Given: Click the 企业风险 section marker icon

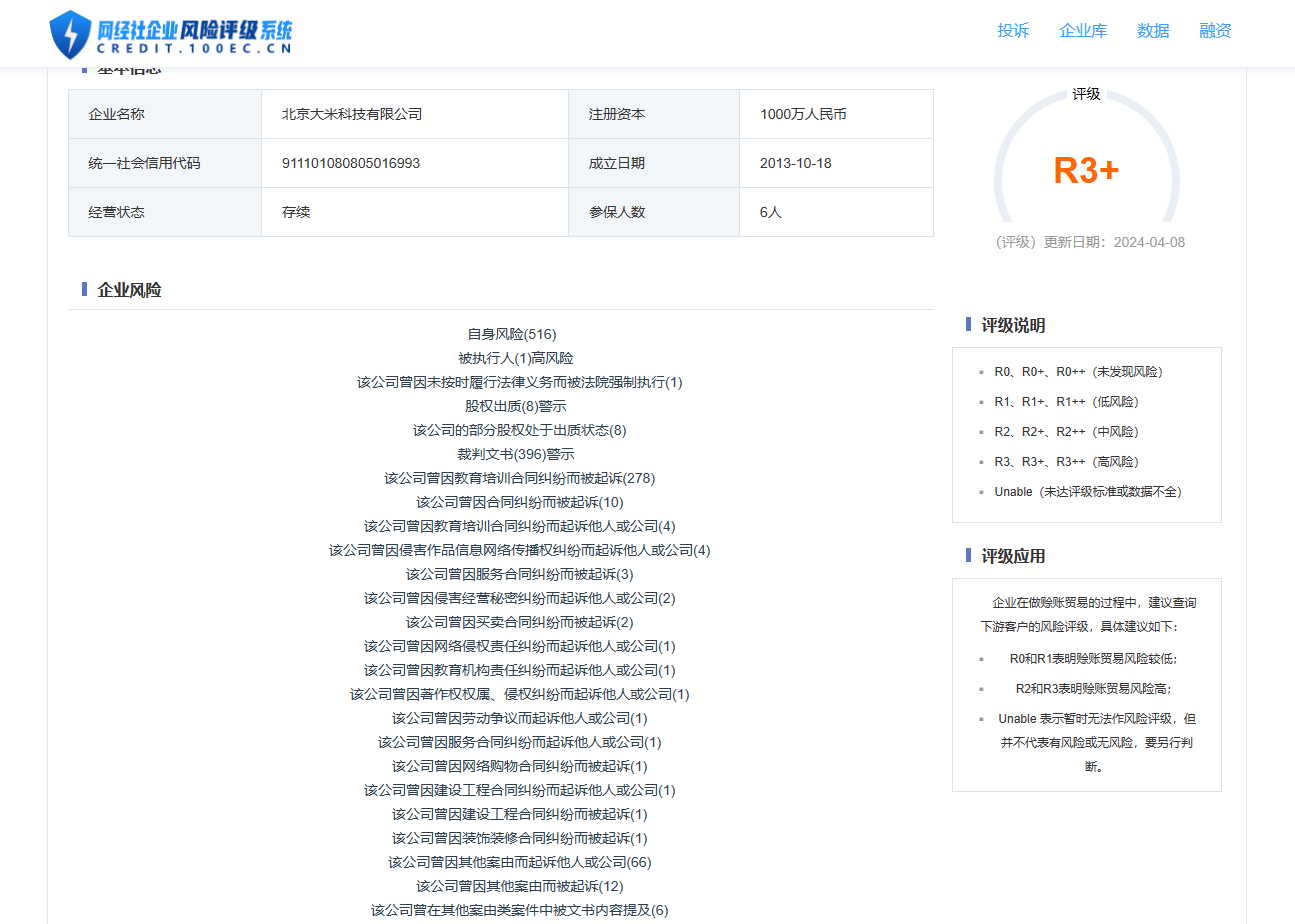Looking at the screenshot, I should click(84, 289).
